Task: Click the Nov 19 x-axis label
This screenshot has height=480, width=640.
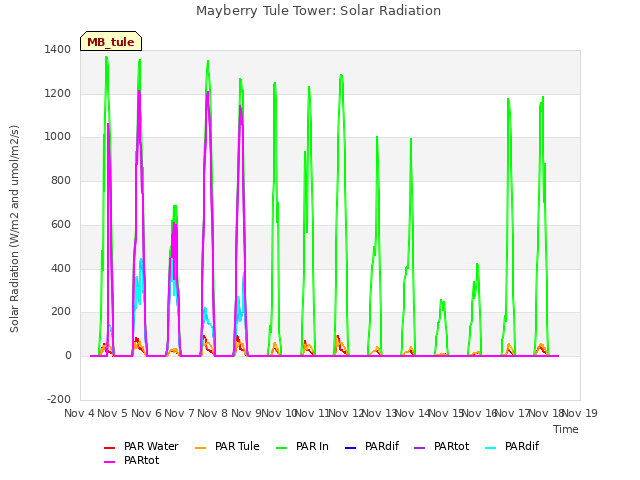Action: (580, 413)
